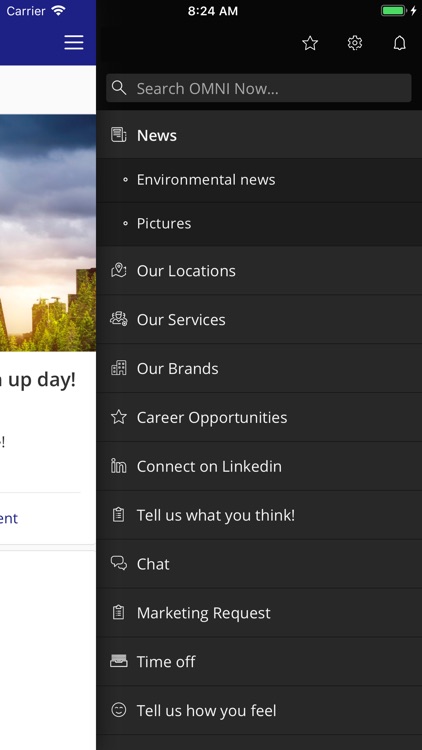422x750 pixels.
Task: Open Tell us what you think! form
Action: pos(259,515)
